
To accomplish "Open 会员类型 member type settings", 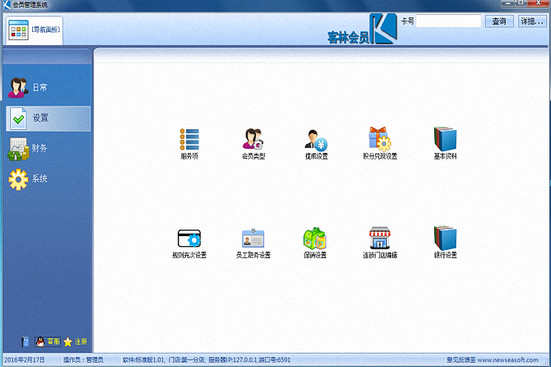I will pyautogui.click(x=253, y=143).
